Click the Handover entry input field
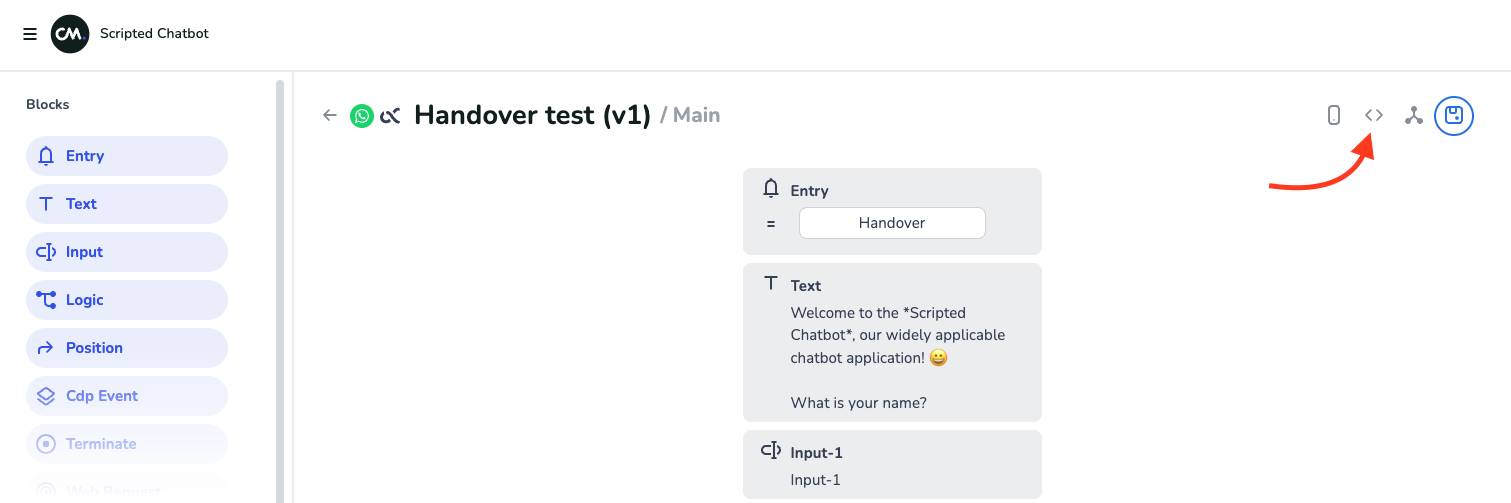 892,223
